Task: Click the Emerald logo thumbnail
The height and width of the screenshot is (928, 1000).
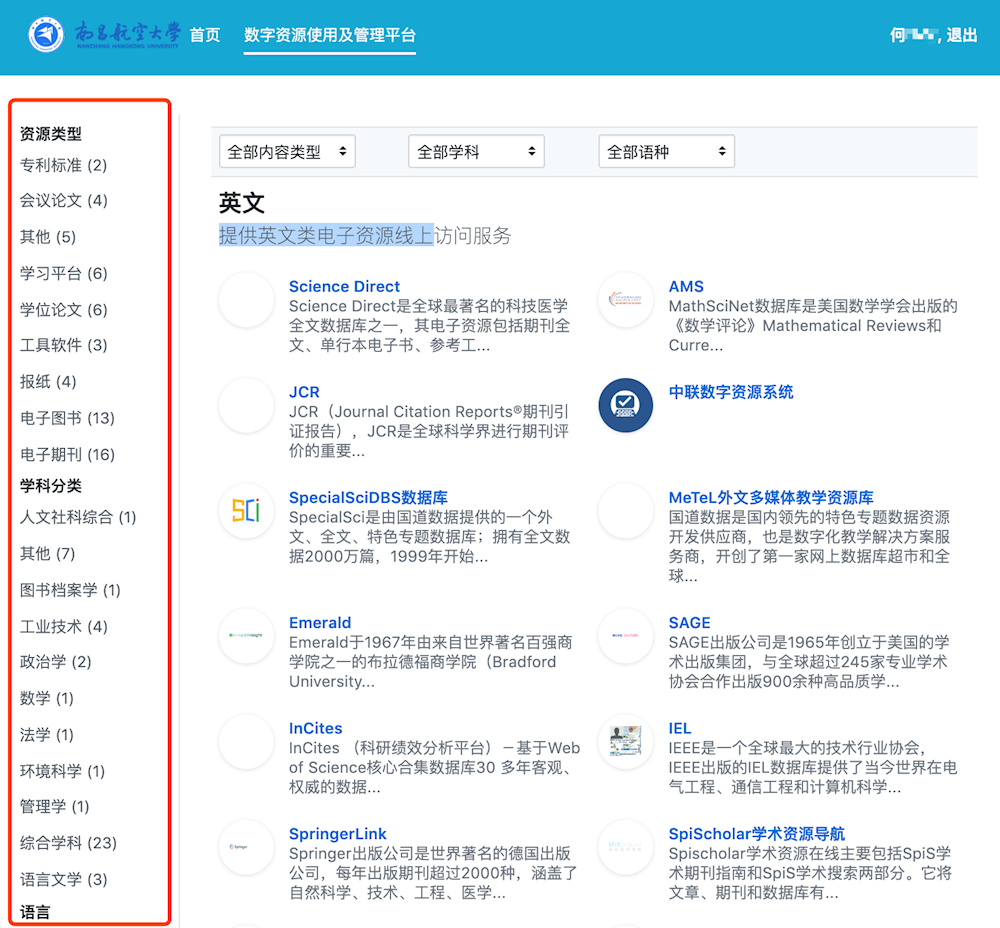Action: tap(246, 636)
